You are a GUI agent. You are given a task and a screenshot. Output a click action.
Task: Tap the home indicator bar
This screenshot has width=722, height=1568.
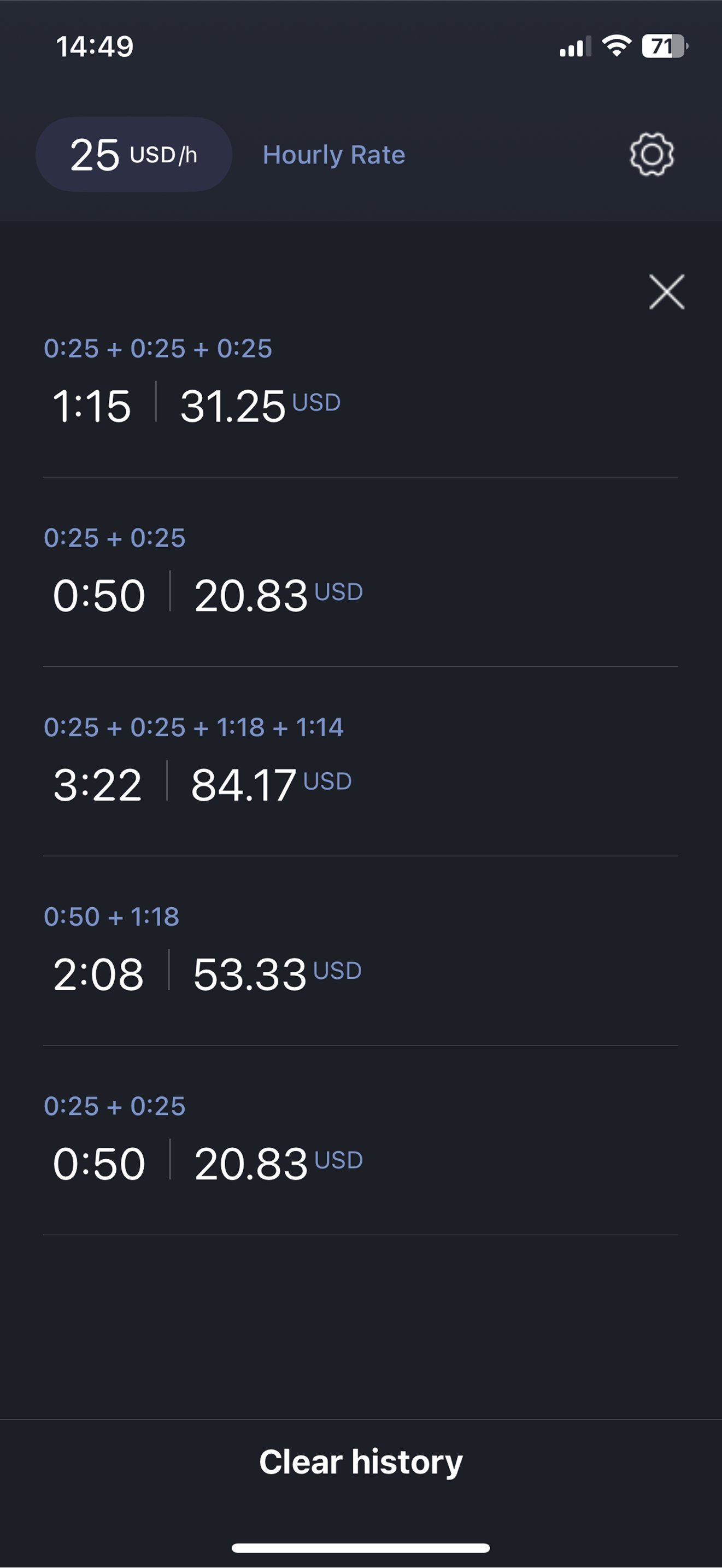361,1548
